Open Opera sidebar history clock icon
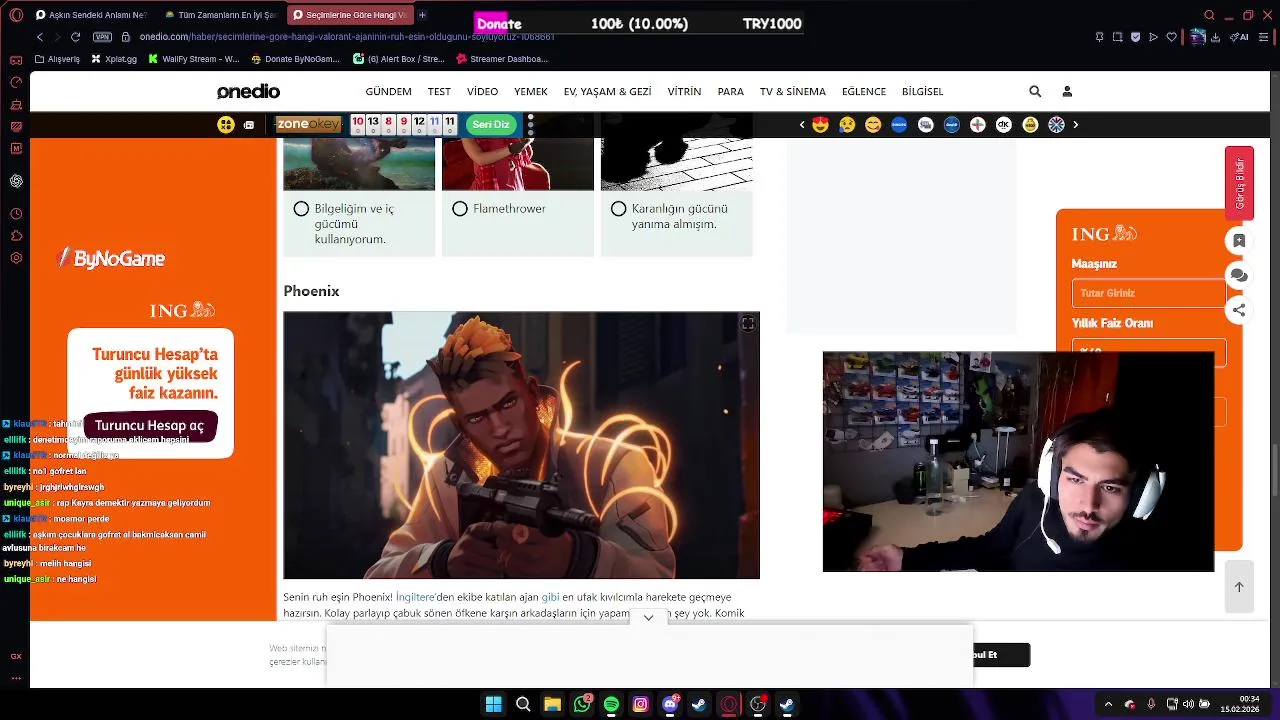The image size is (1280, 720). [x=16, y=214]
